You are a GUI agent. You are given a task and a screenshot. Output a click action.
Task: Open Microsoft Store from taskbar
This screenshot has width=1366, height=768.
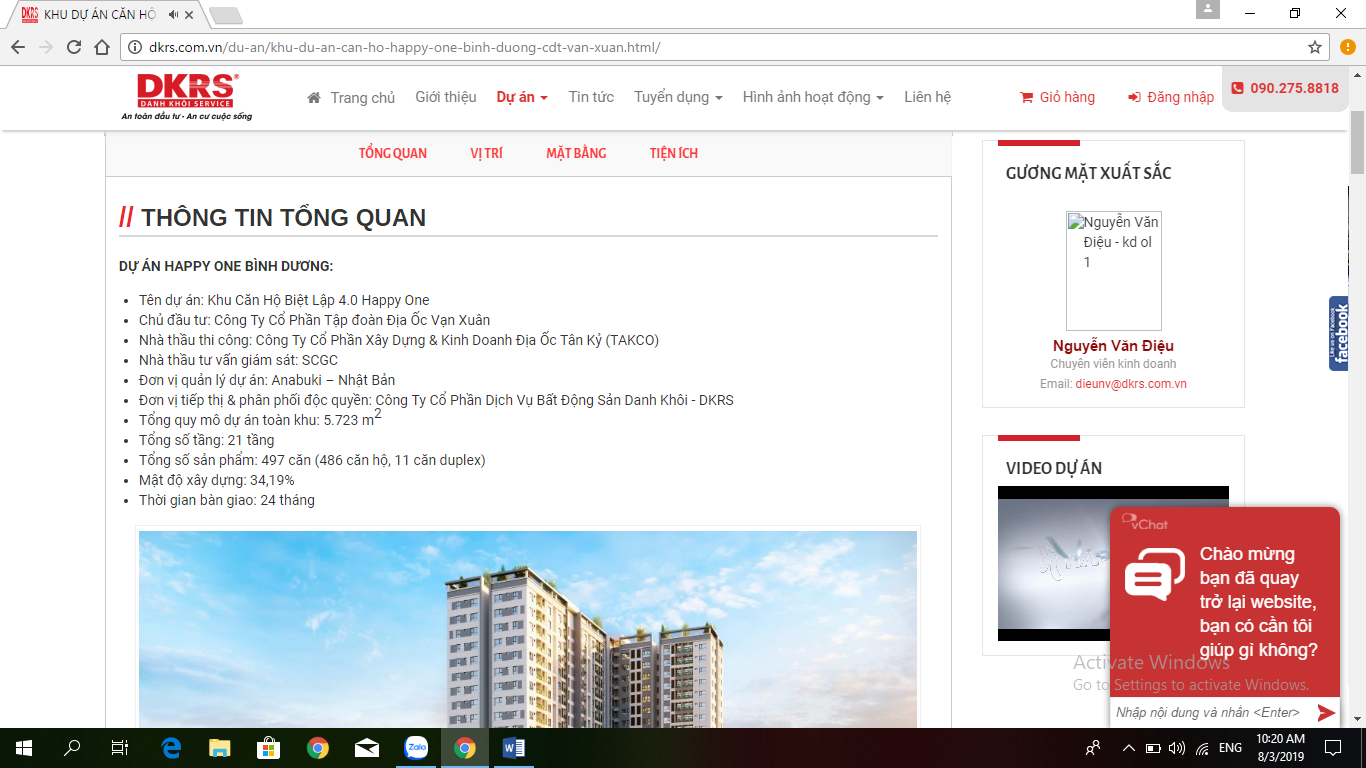(x=268, y=748)
